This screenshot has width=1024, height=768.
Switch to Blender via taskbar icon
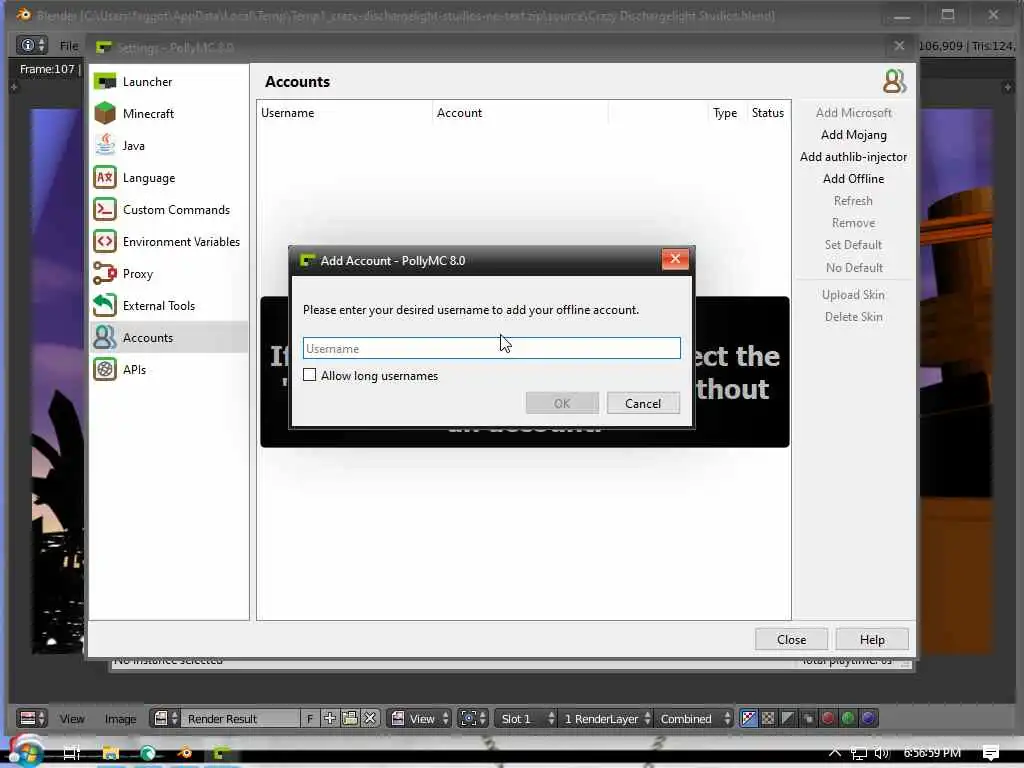pos(185,753)
